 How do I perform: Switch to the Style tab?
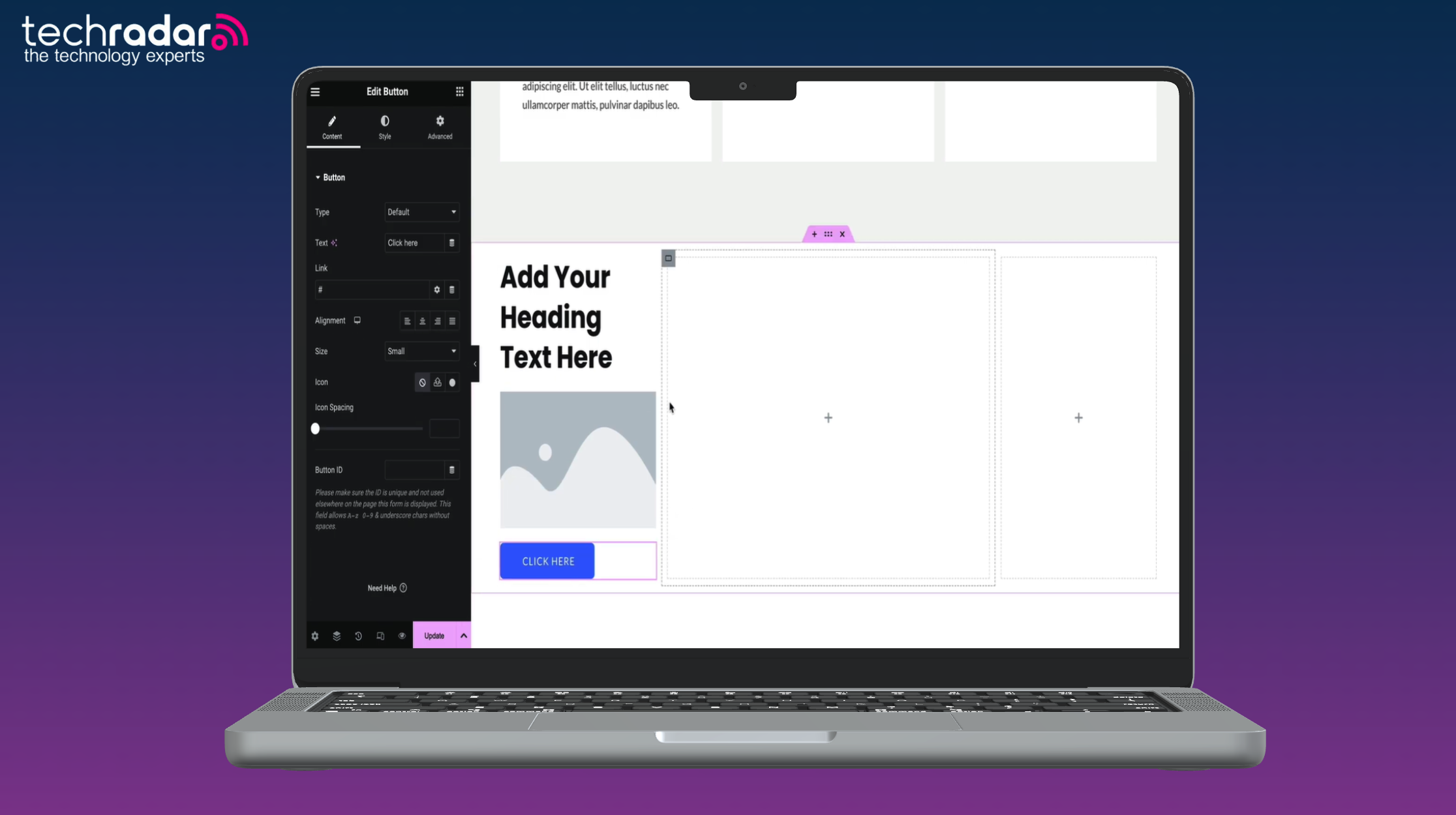pos(385,126)
